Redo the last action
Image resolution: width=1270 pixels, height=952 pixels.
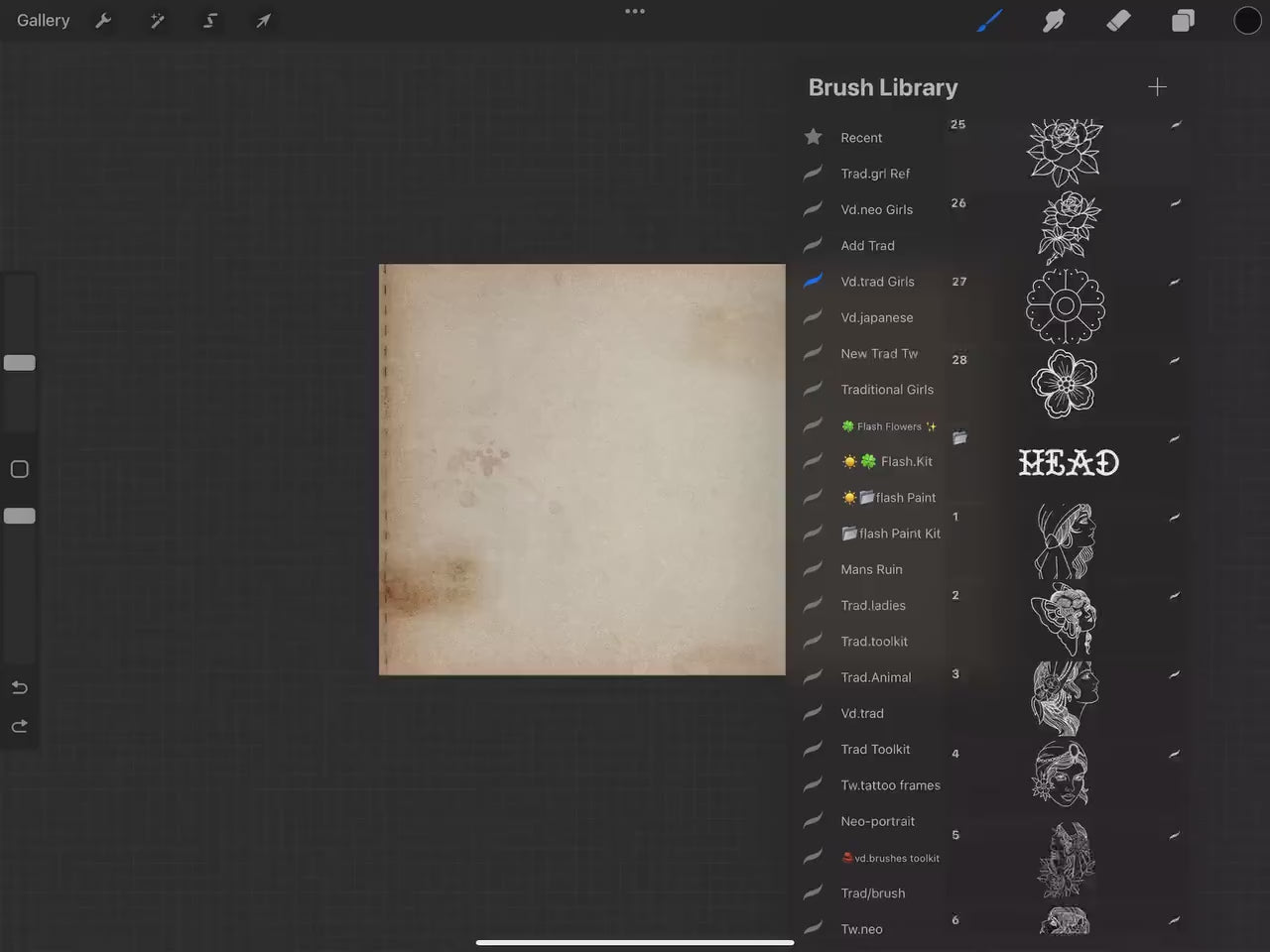coord(19,727)
